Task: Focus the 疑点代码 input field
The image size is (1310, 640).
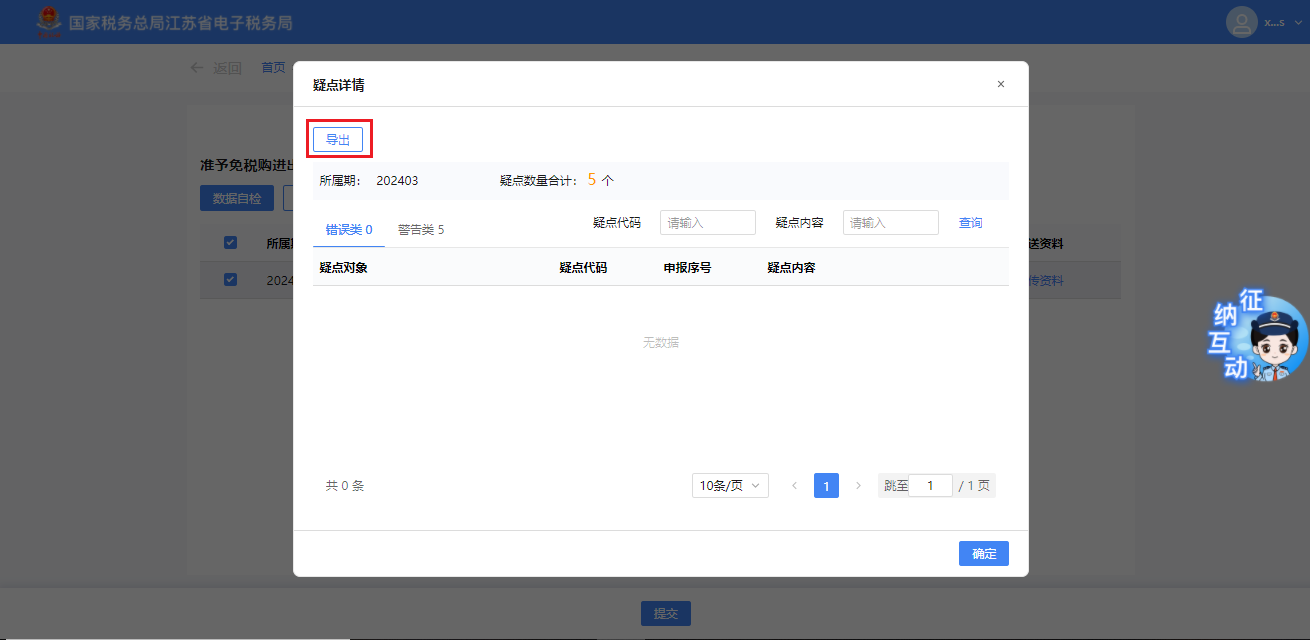Action: coord(707,223)
